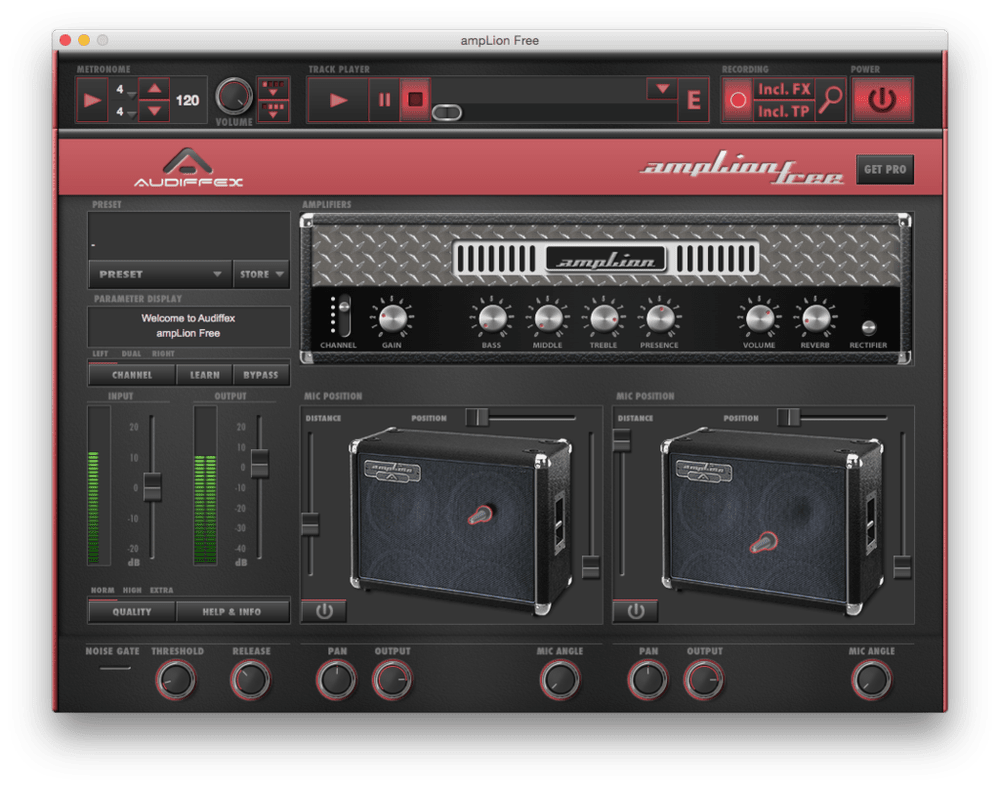
Task: Start metronome playback
Action: coord(92,99)
